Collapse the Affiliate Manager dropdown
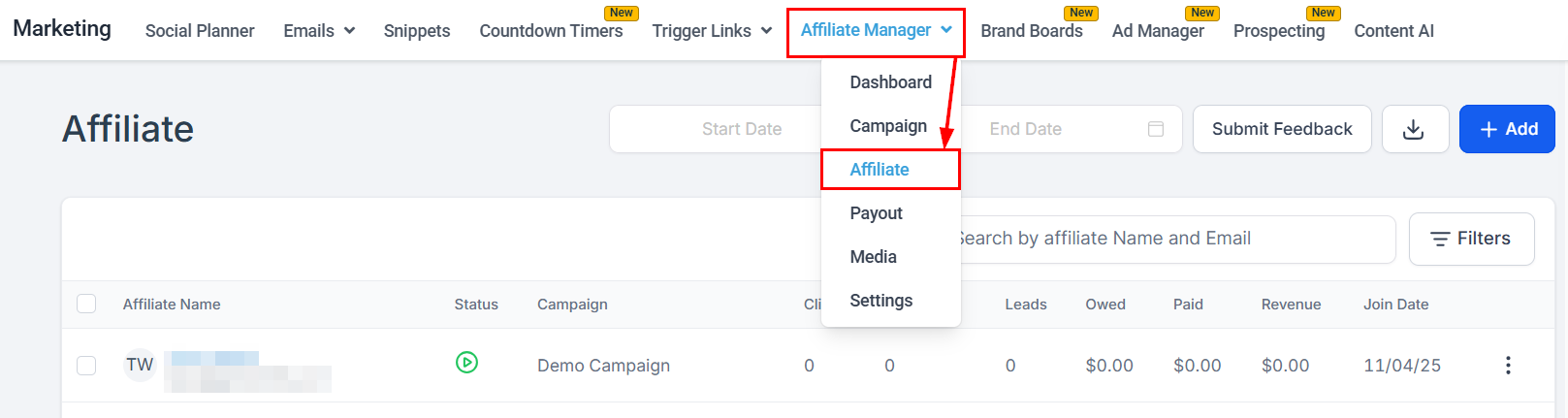 pyautogui.click(x=876, y=30)
